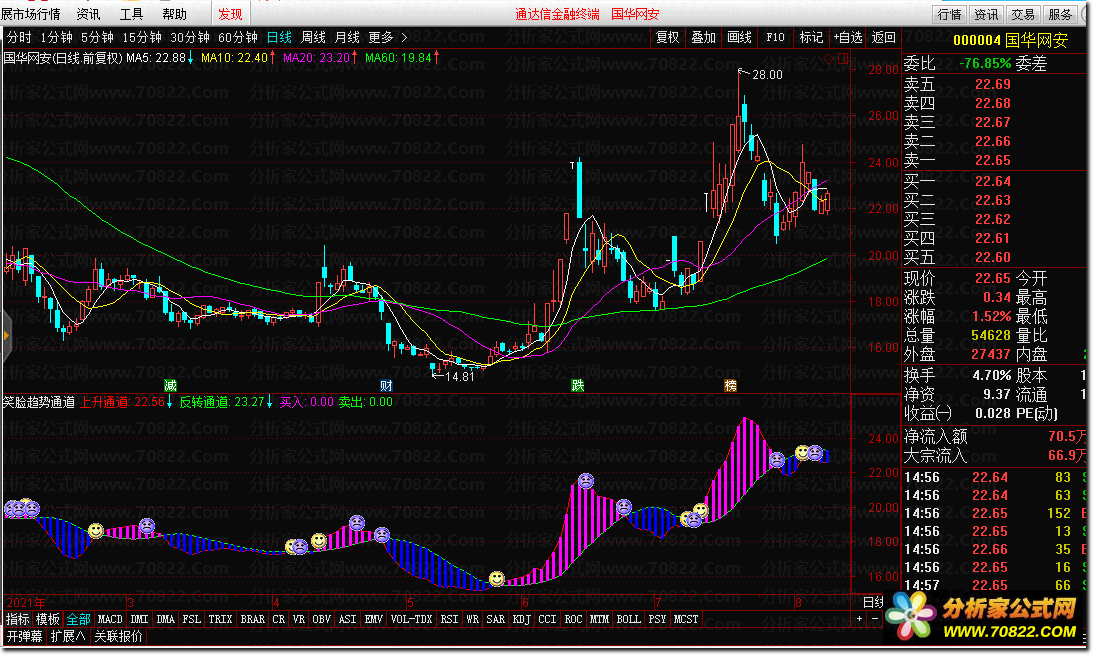Click the 返回 back button
1095x656 pixels.
tap(884, 38)
